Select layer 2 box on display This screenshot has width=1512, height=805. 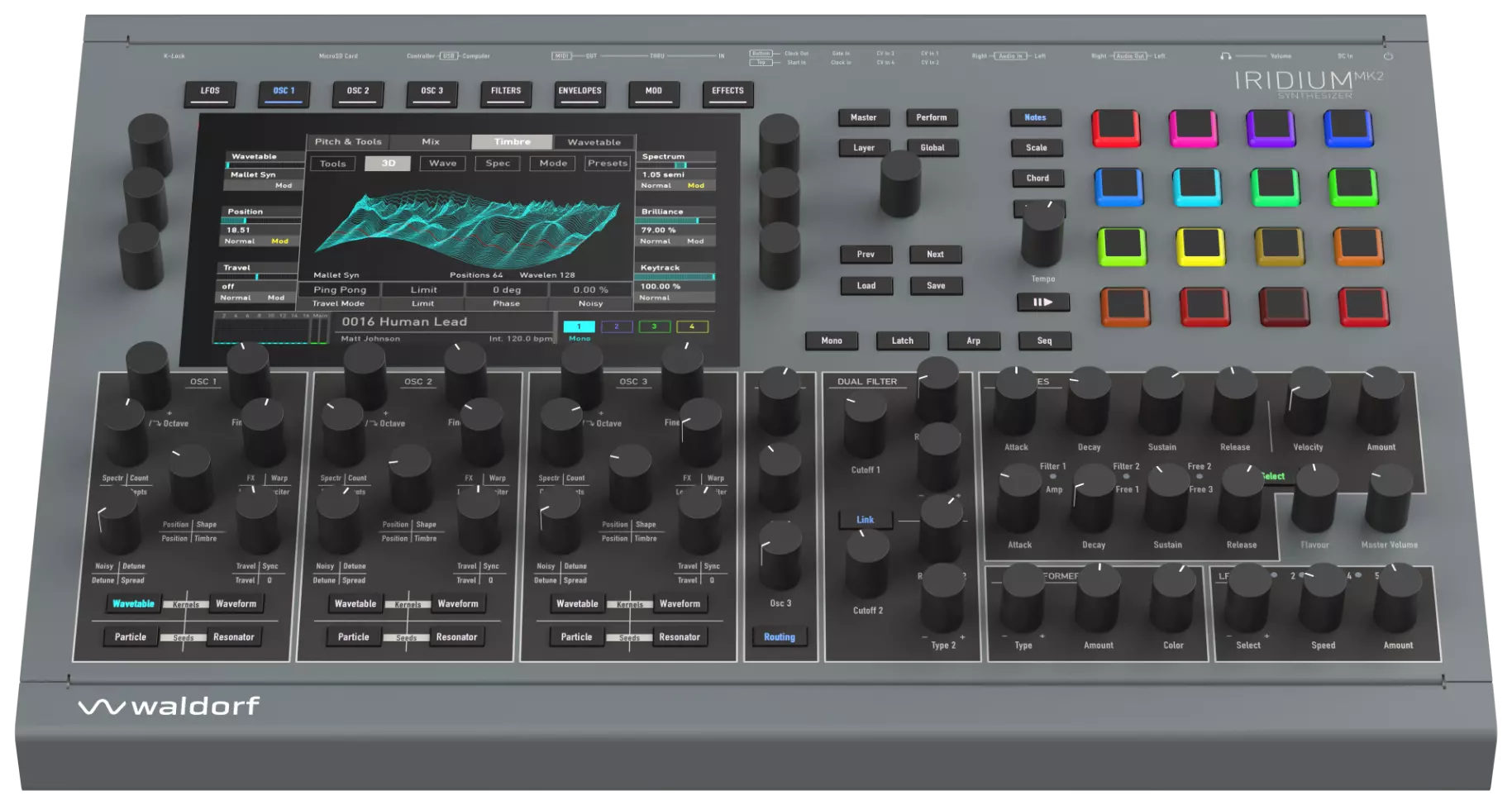[617, 326]
